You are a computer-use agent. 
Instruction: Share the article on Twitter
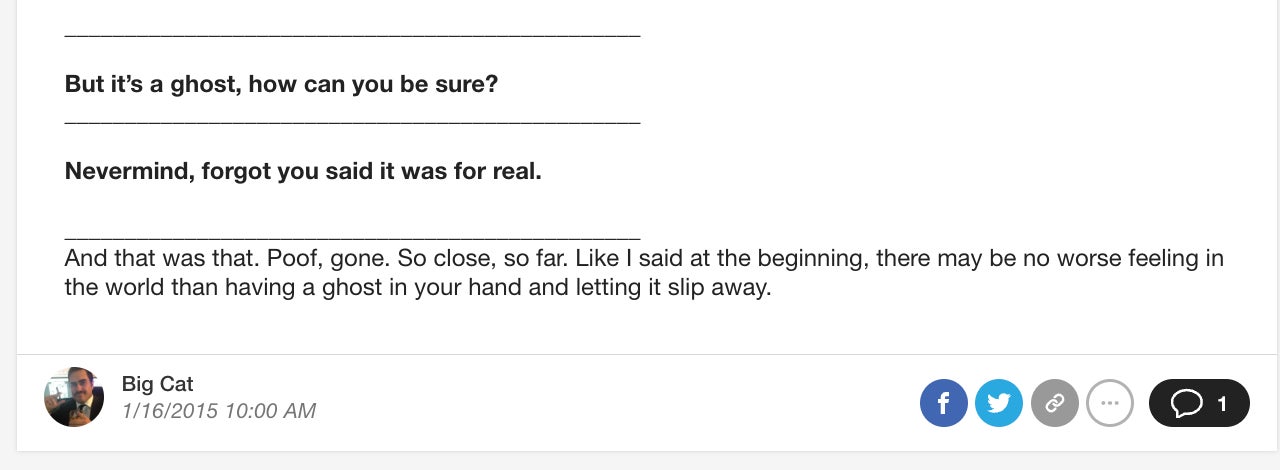[999, 403]
